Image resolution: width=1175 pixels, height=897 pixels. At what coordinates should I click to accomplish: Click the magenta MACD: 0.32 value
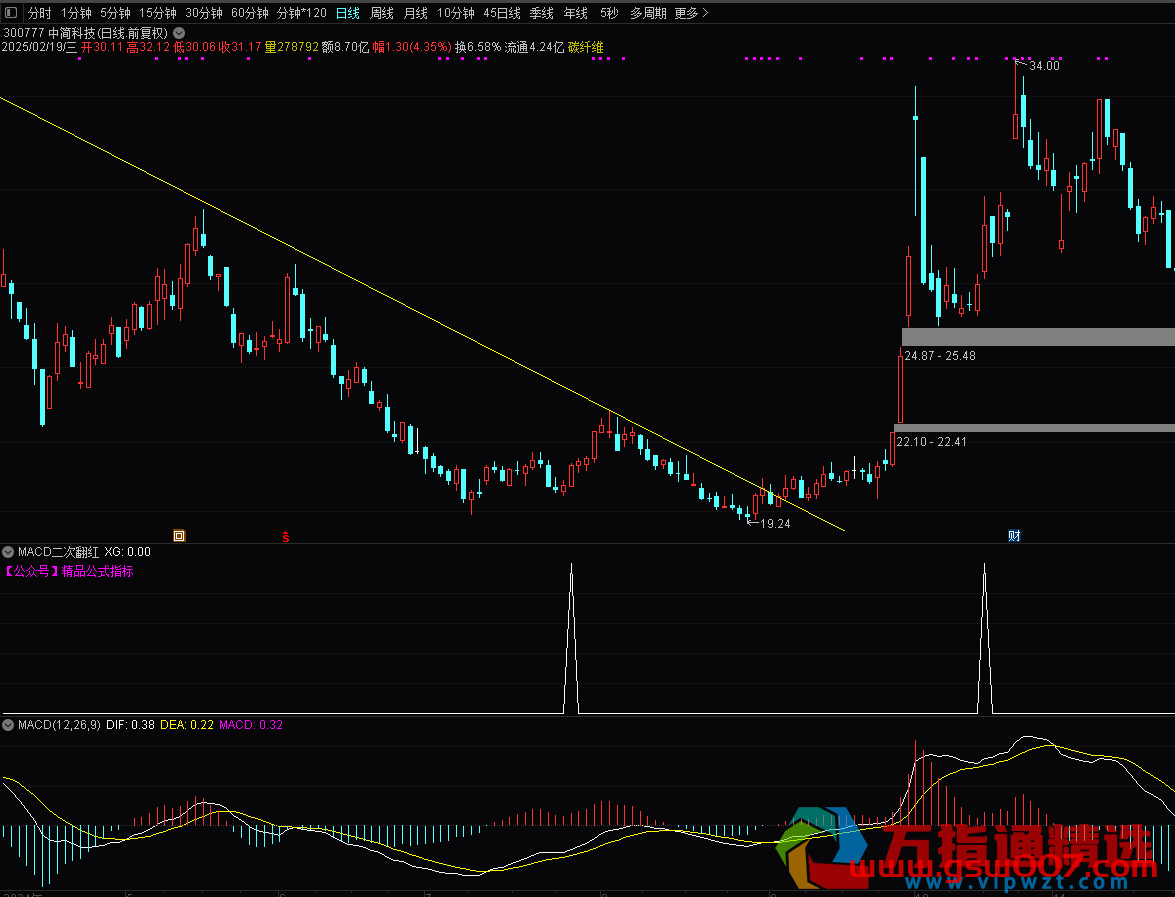[x=251, y=725]
